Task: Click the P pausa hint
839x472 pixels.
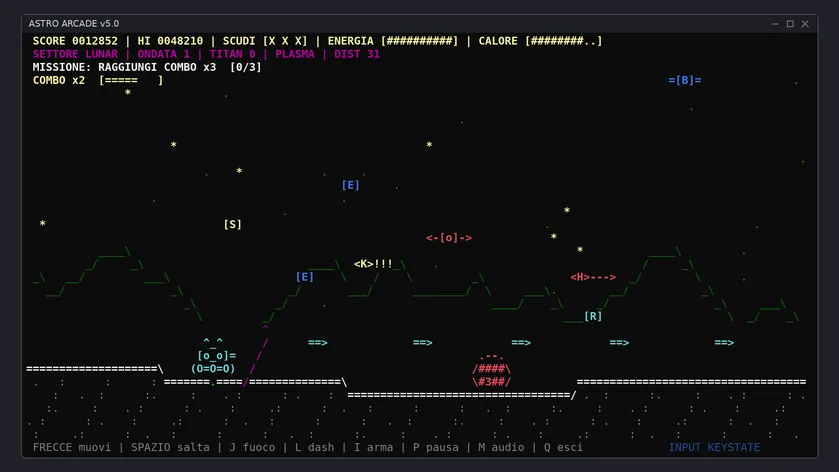Action: tap(436, 447)
